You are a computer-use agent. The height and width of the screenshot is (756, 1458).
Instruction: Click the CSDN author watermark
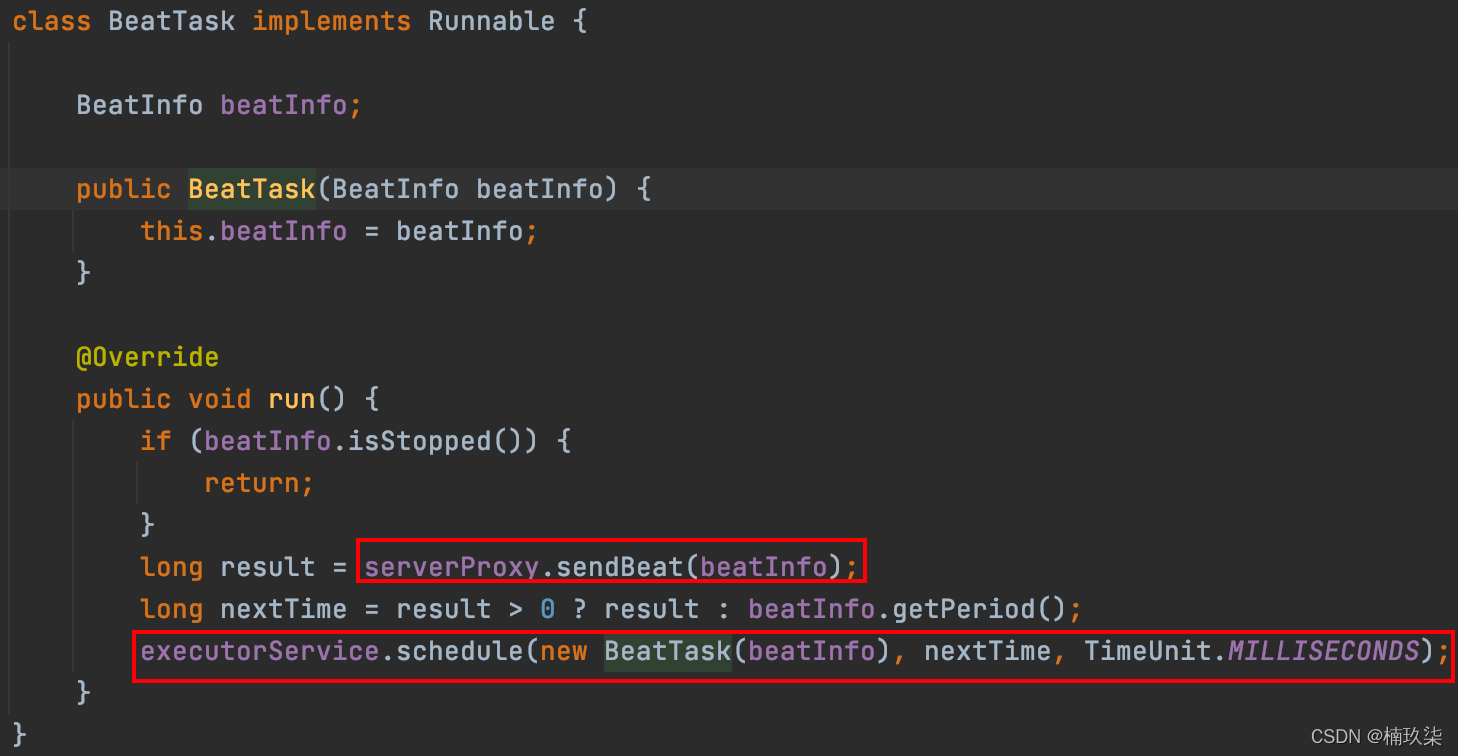pos(1376,737)
